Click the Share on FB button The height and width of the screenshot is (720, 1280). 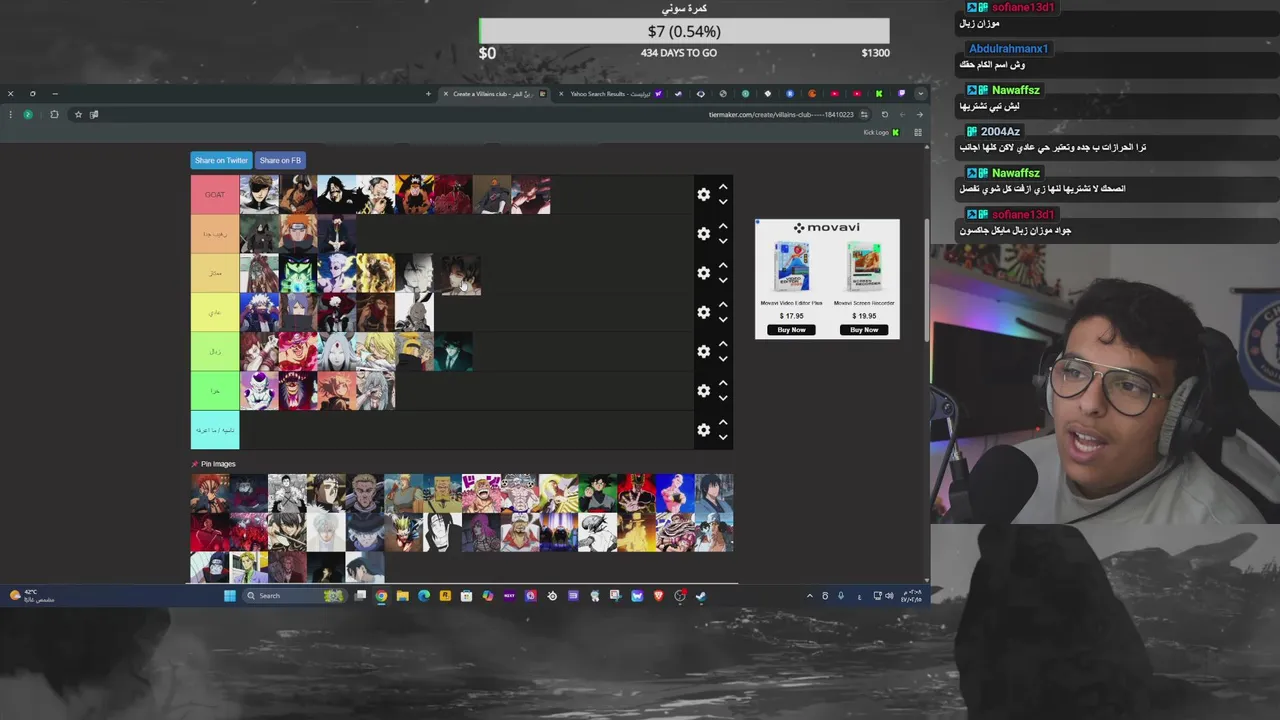click(x=280, y=160)
